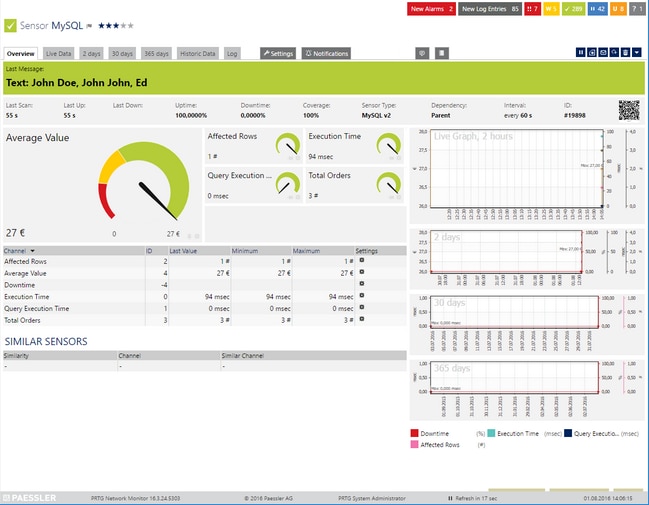Click the large Average Value gauge

144,181
